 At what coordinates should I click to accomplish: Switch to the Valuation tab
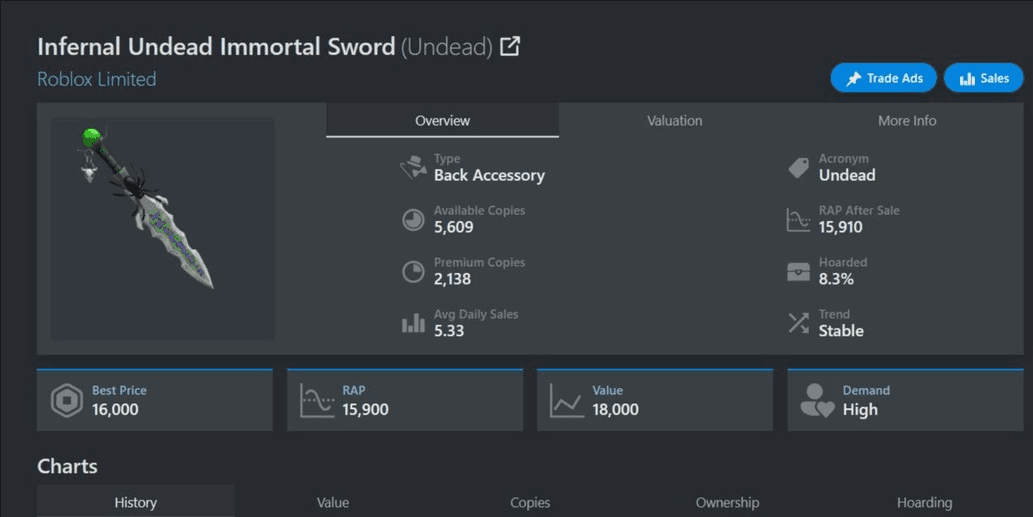(675, 121)
